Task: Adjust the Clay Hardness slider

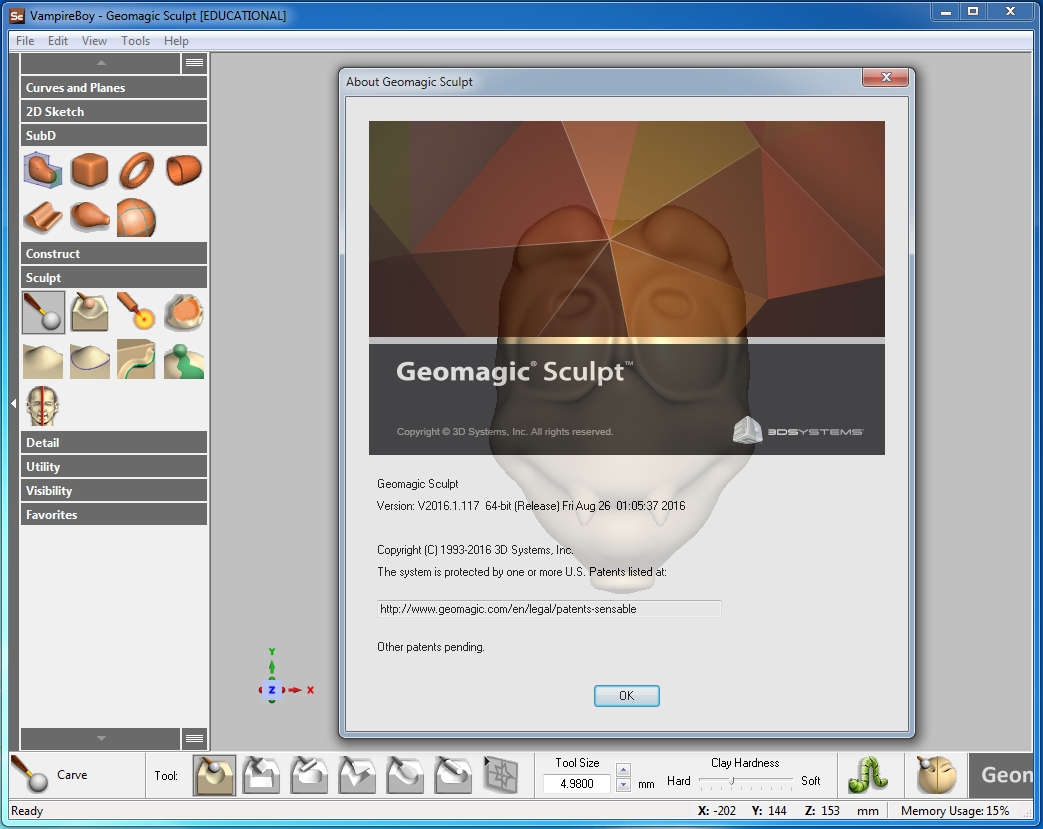Action: [x=733, y=781]
